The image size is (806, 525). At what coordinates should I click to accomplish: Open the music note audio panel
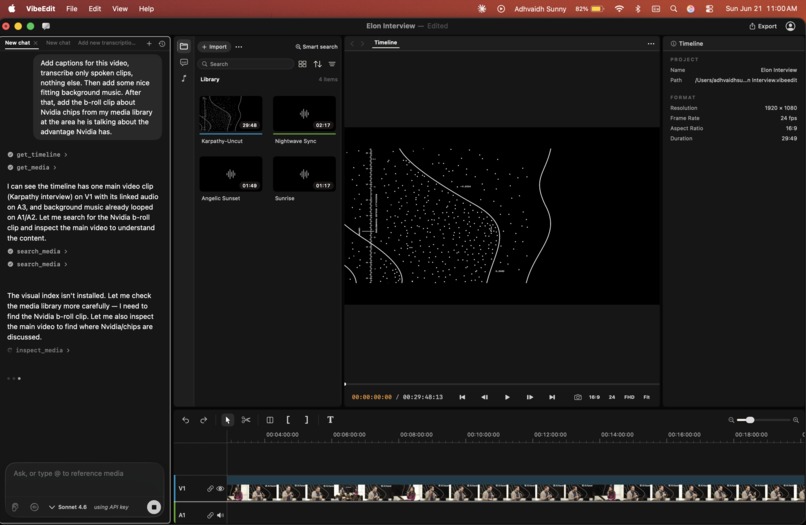(x=184, y=79)
